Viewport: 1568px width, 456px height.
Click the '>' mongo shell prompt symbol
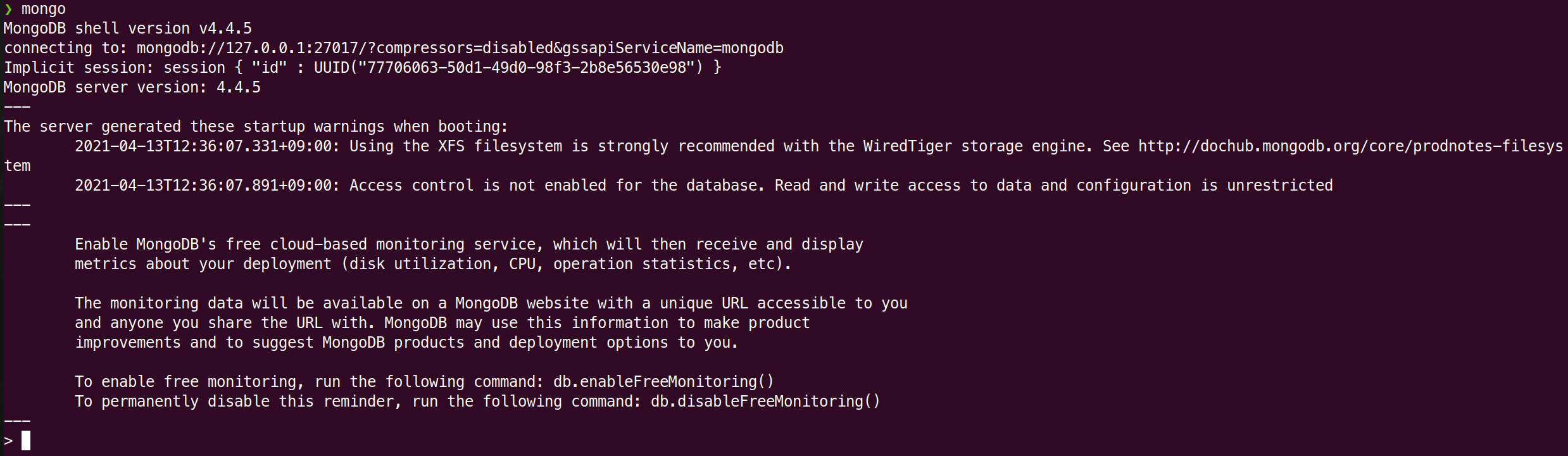click(8, 441)
